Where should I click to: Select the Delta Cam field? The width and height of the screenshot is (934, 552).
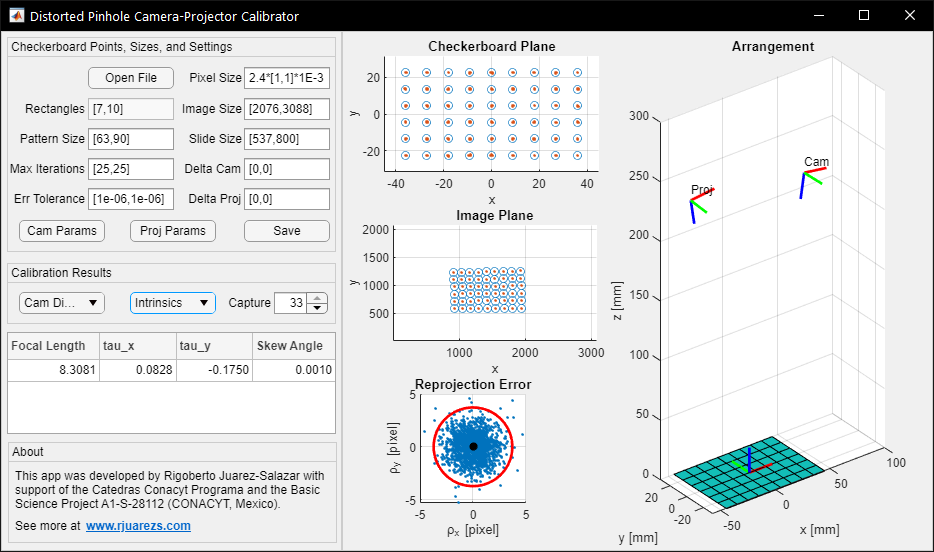[287, 169]
